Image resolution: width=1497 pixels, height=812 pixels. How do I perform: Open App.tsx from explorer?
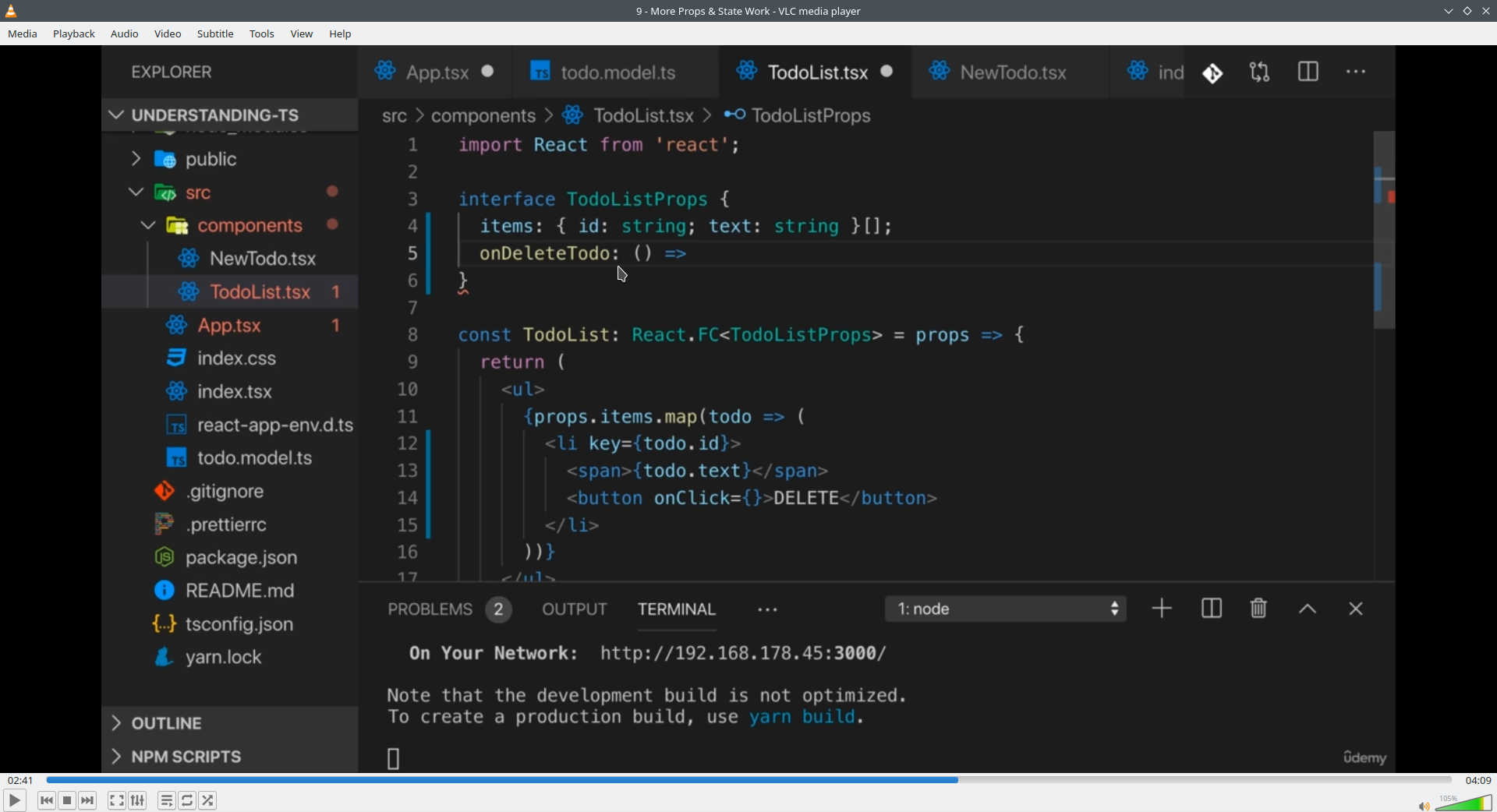tap(230, 325)
